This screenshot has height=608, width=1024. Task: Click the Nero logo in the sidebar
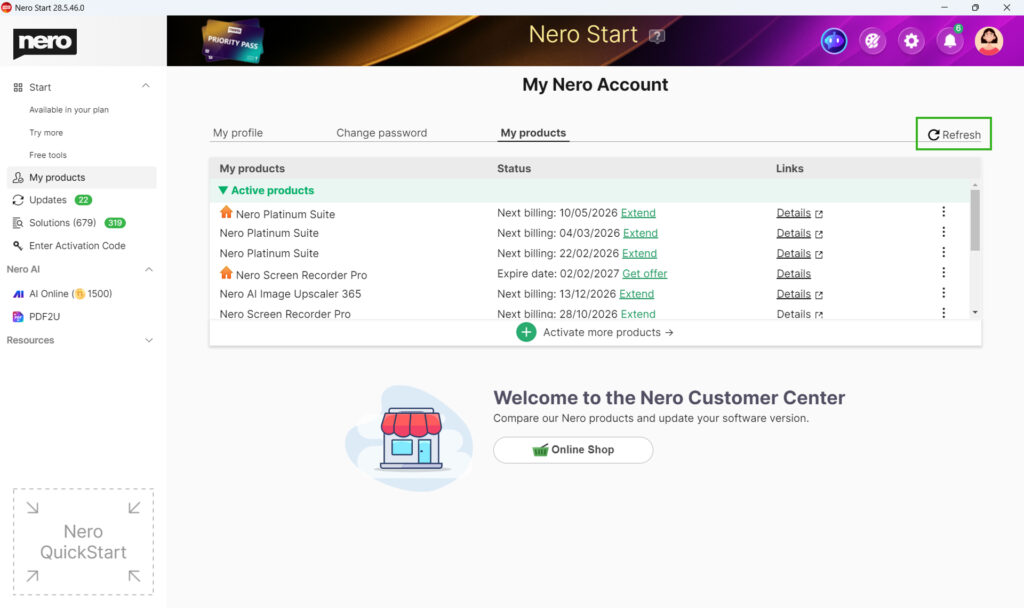pos(44,42)
